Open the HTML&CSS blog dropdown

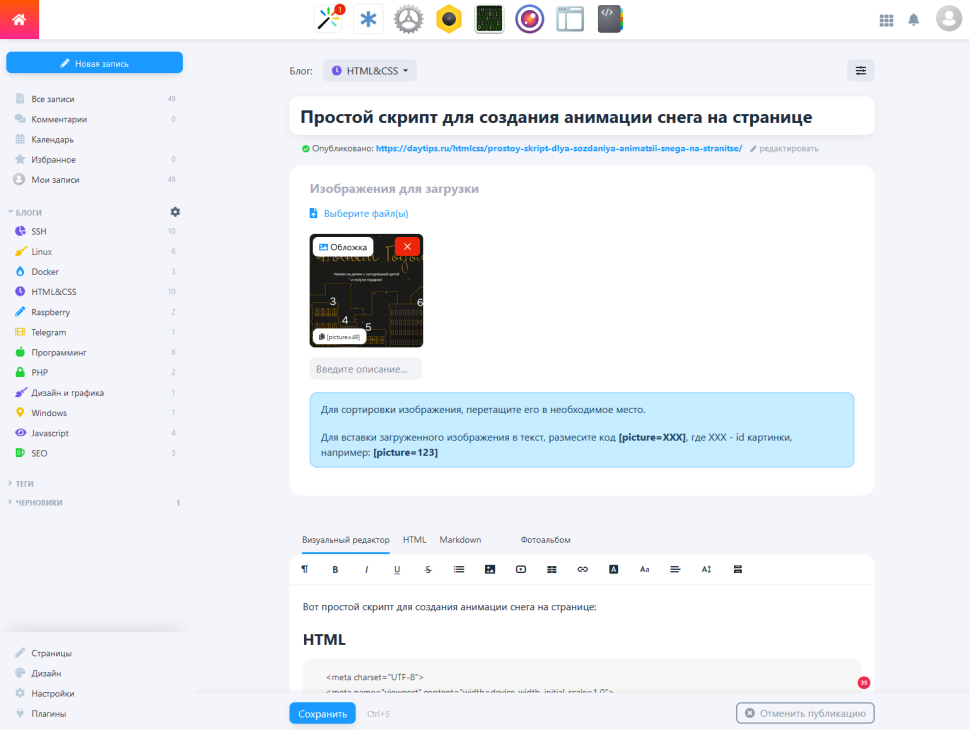point(370,71)
